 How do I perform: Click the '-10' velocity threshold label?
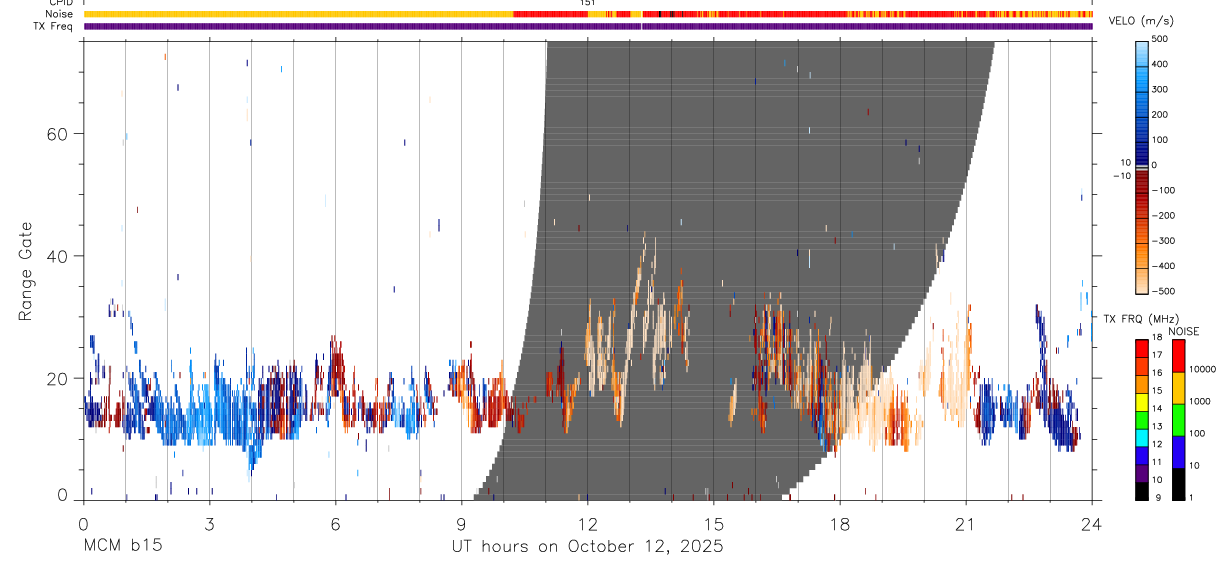tap(1121, 176)
